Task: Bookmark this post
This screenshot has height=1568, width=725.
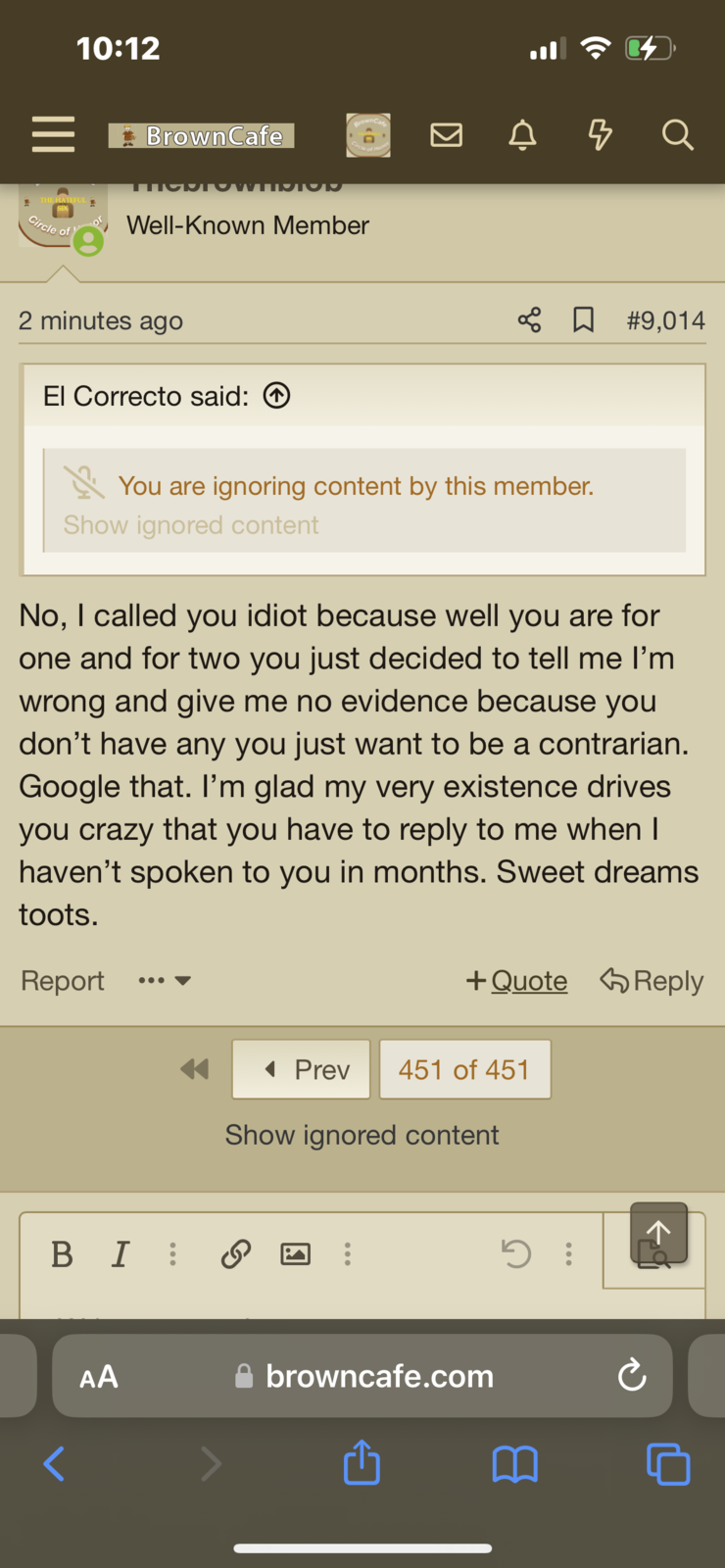Action: [x=583, y=319]
